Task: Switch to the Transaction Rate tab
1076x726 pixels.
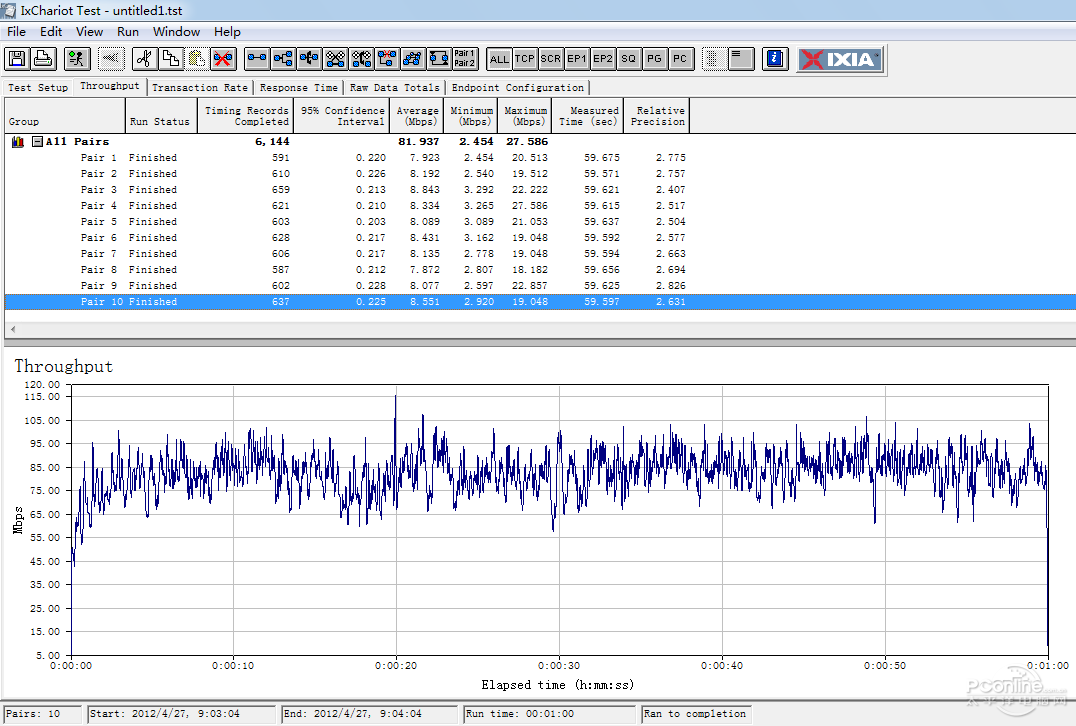Action: [200, 88]
